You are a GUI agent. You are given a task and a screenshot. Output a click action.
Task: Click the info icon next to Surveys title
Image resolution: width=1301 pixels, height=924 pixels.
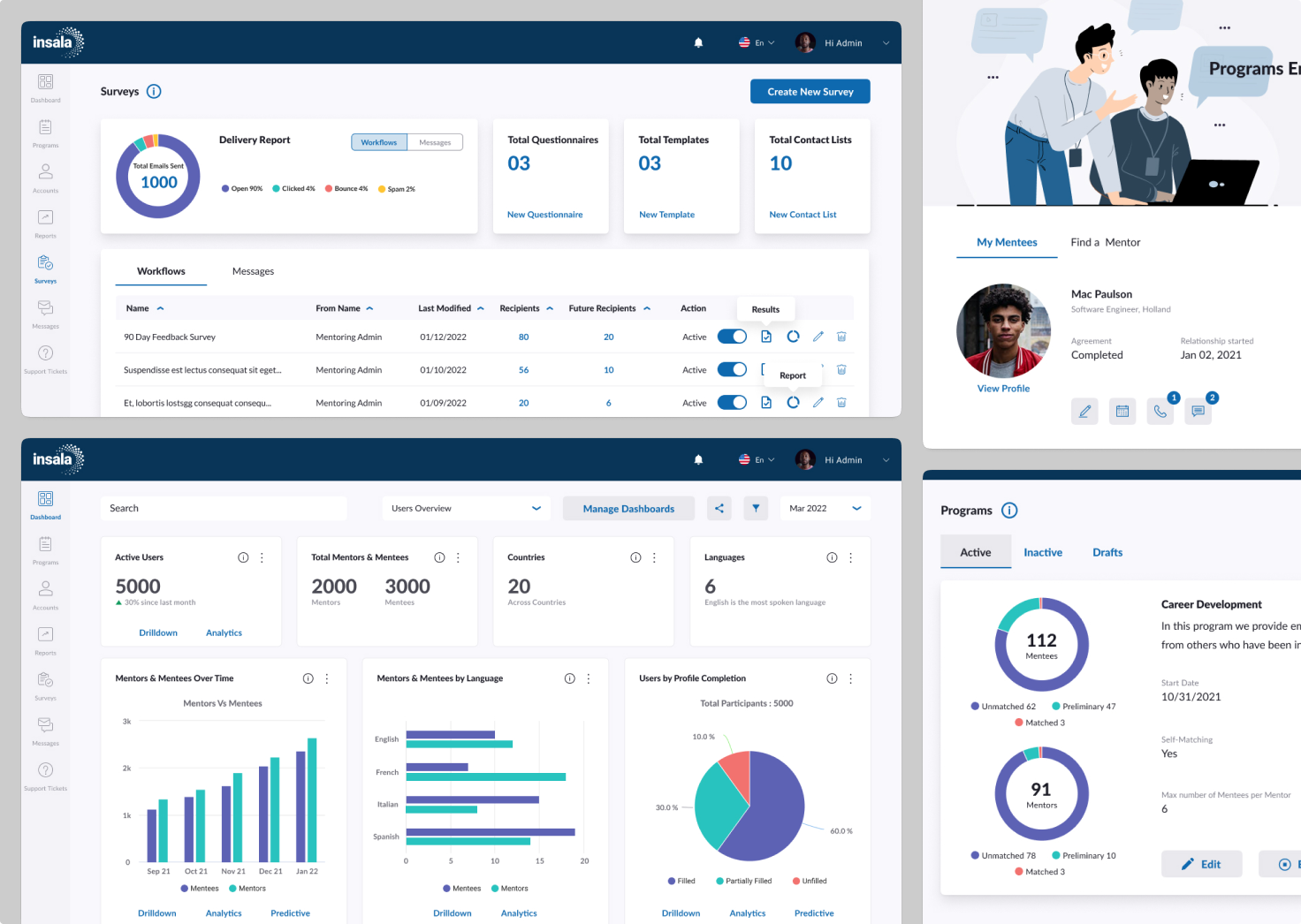point(154,91)
